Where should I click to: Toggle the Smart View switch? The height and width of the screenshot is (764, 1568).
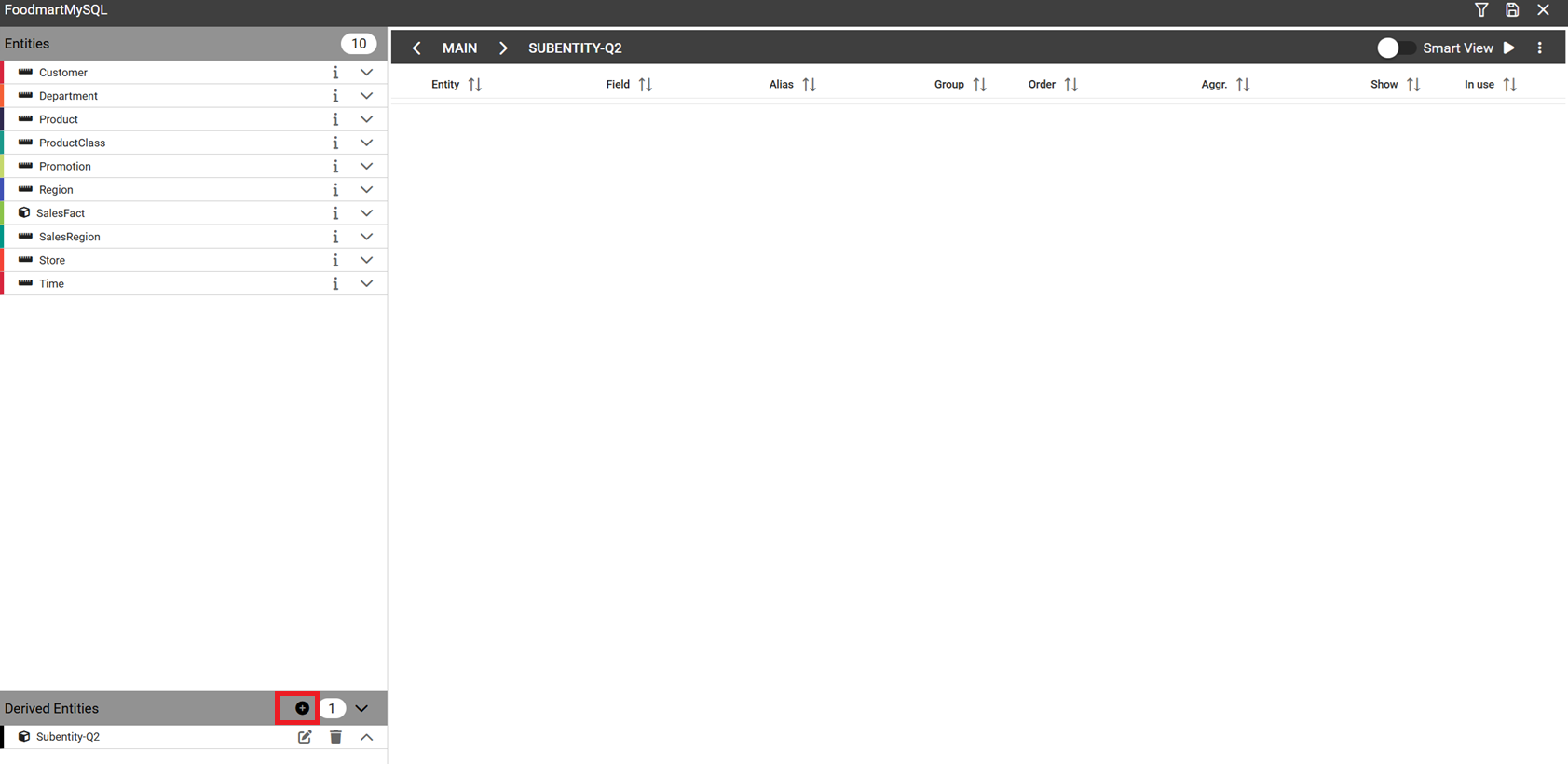pyautogui.click(x=1396, y=48)
